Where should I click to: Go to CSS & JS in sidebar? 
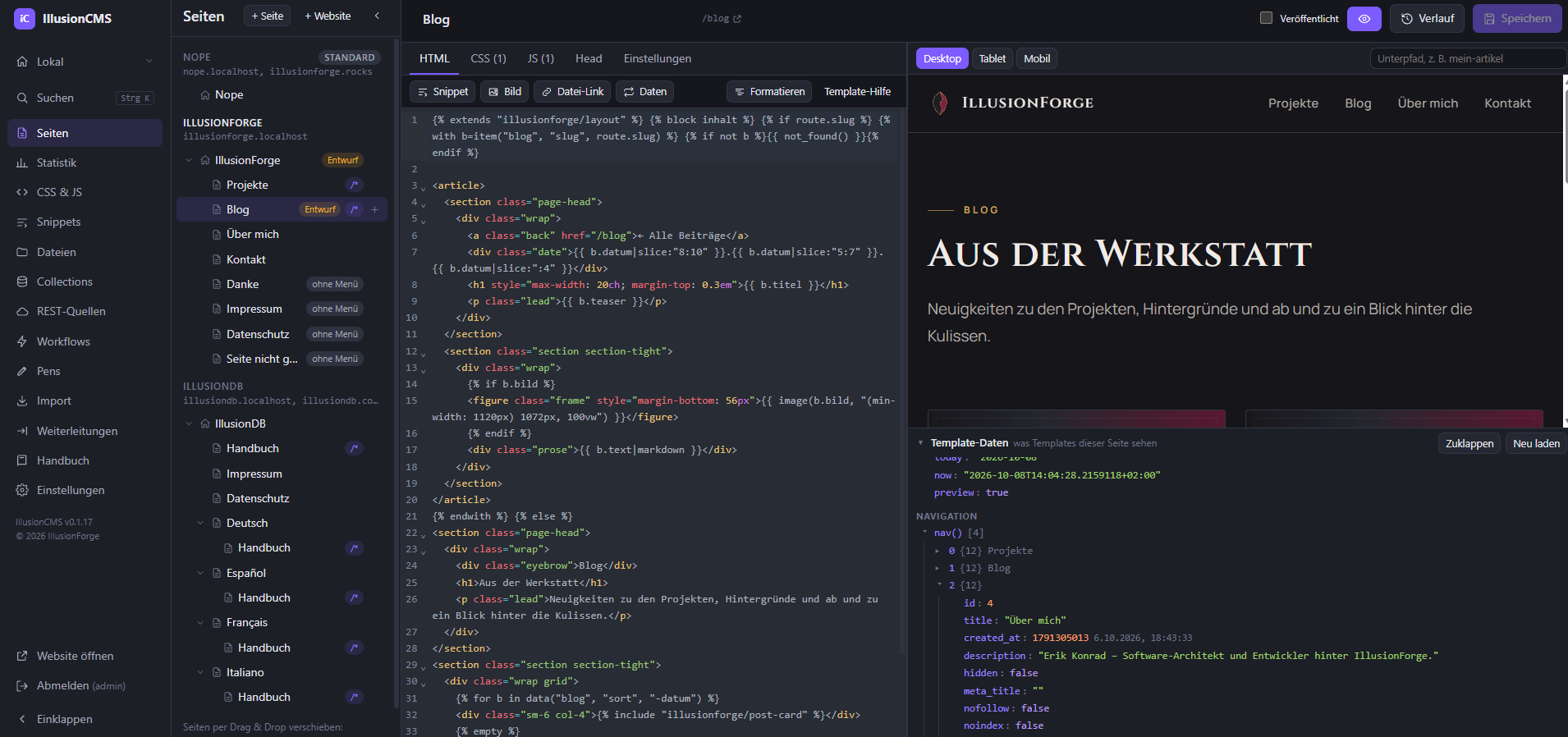pos(85,192)
